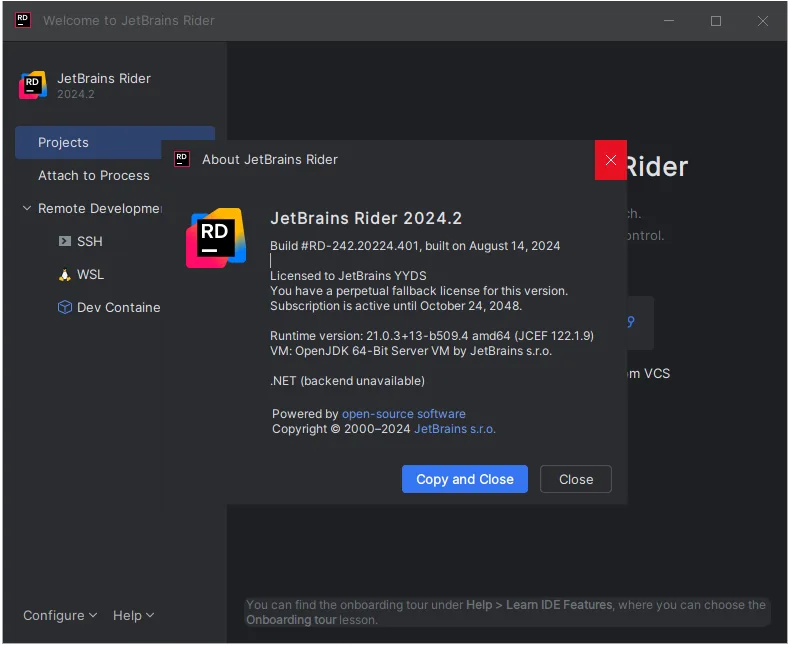Open the Dev Containers option
Screen dimensions: 790x646
(118, 307)
